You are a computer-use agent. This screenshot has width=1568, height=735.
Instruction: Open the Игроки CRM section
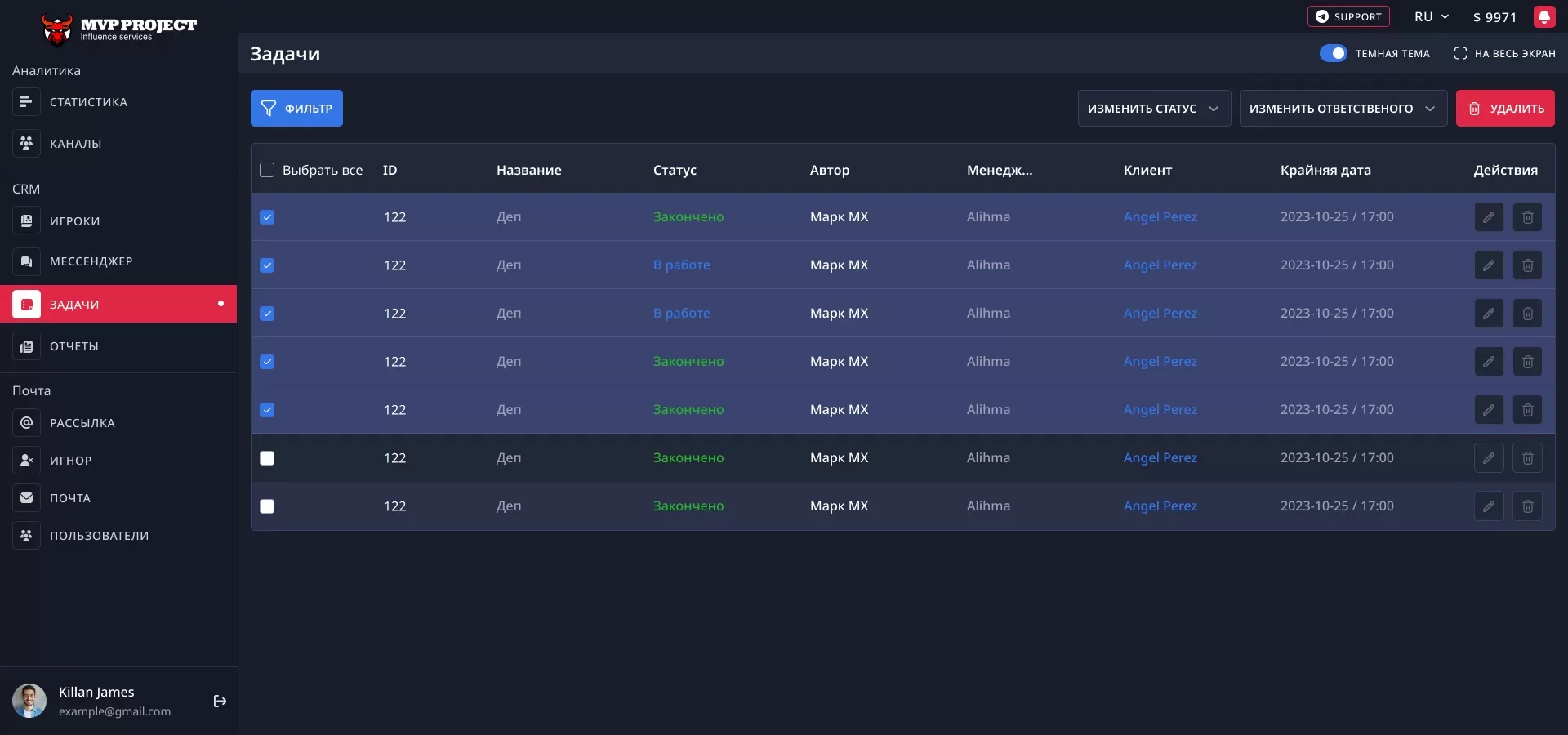(x=73, y=220)
